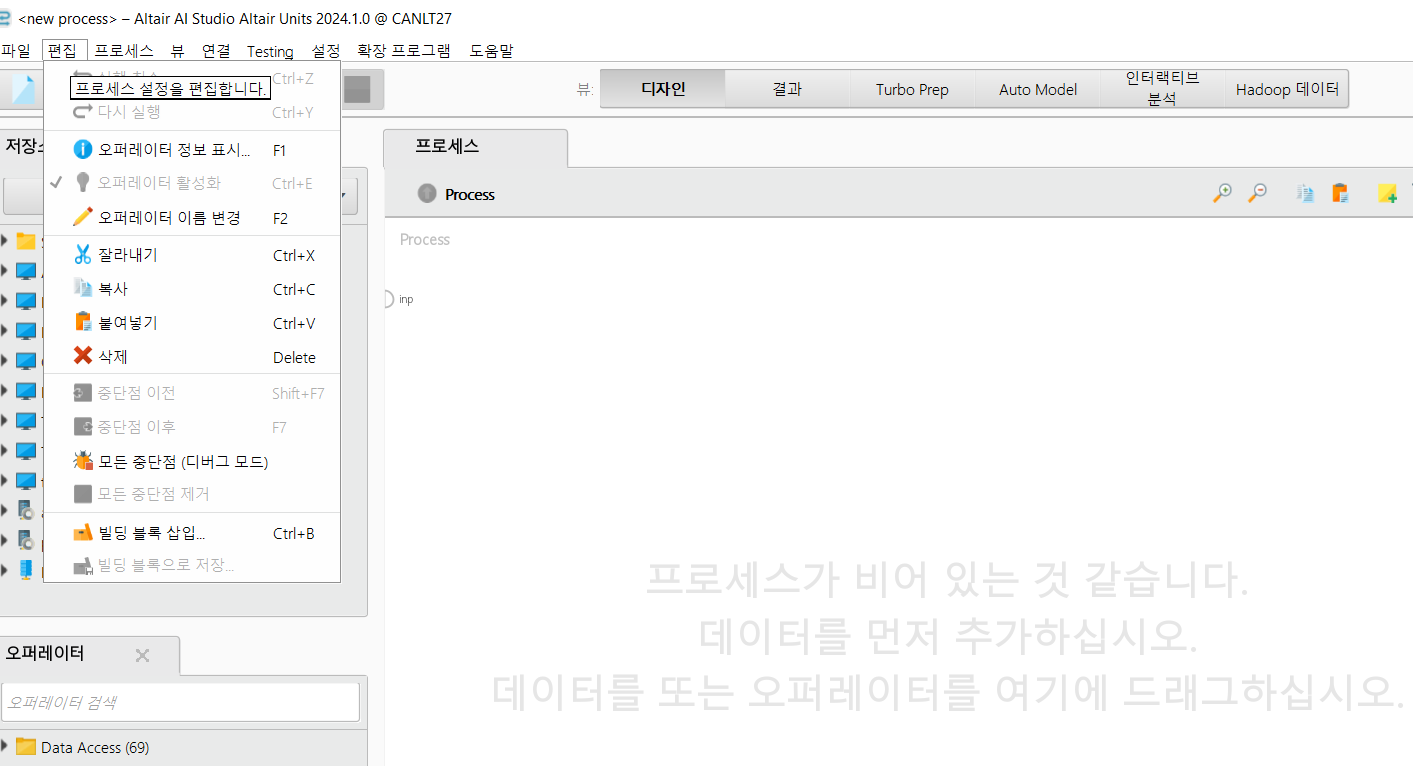The width and height of the screenshot is (1413, 766).
Task: Expand the Data Access (69) folder
Action: [x=6, y=747]
